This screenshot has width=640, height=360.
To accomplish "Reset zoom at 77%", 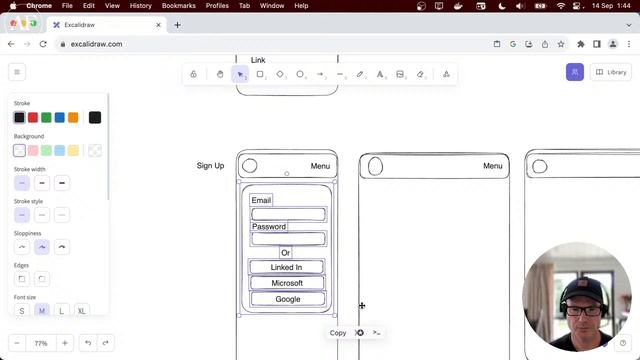I will (x=41, y=343).
